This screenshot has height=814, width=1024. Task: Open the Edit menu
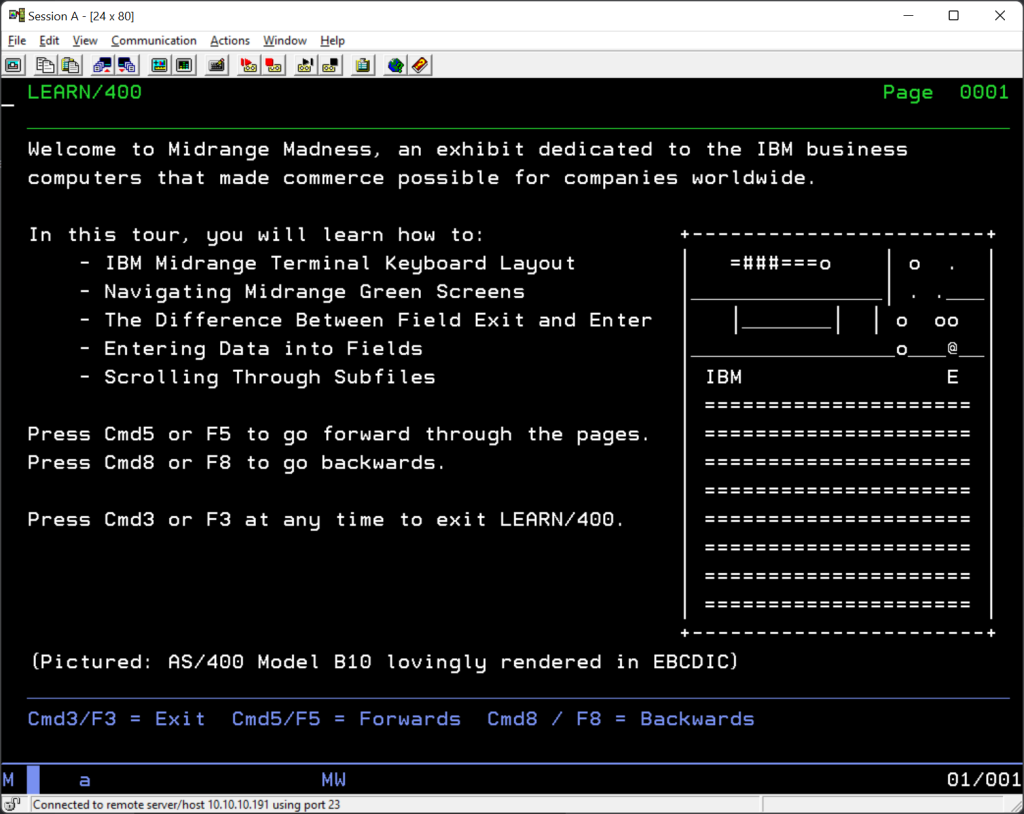coord(49,41)
